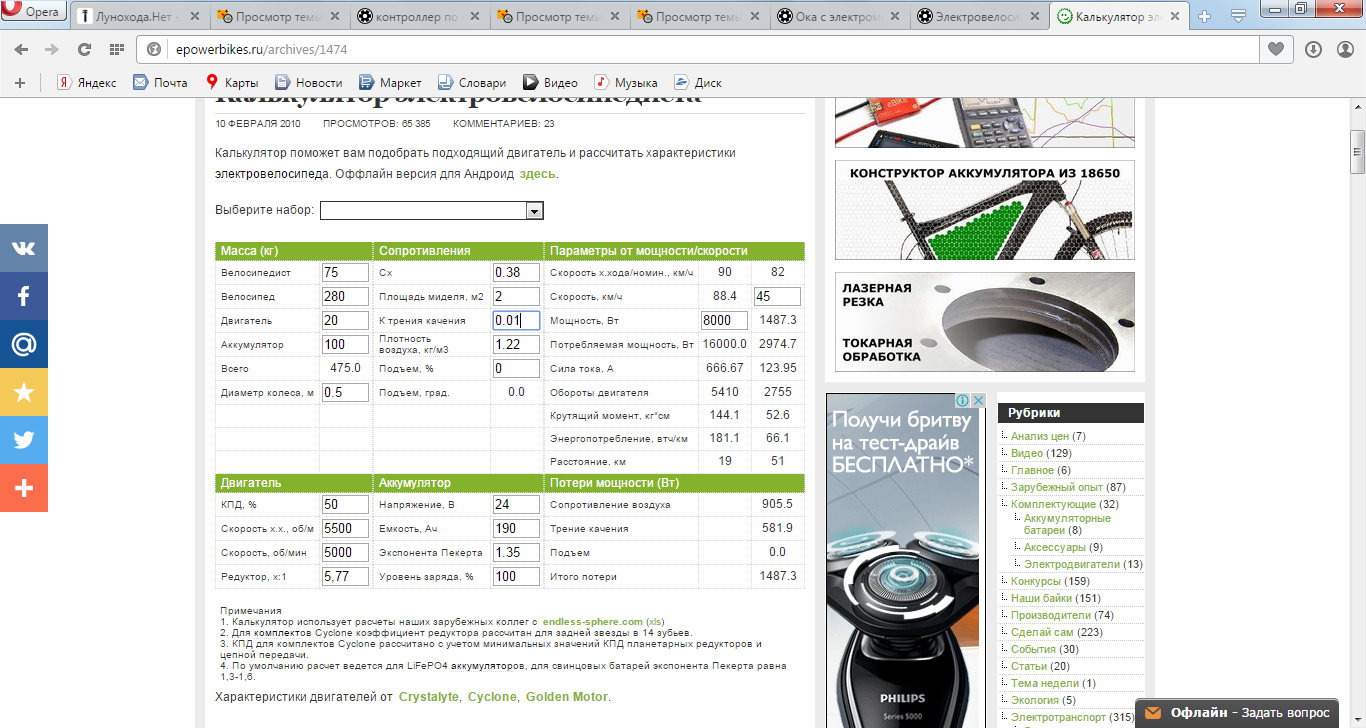Click the 'Велосипедист' mass input field

[345, 273]
